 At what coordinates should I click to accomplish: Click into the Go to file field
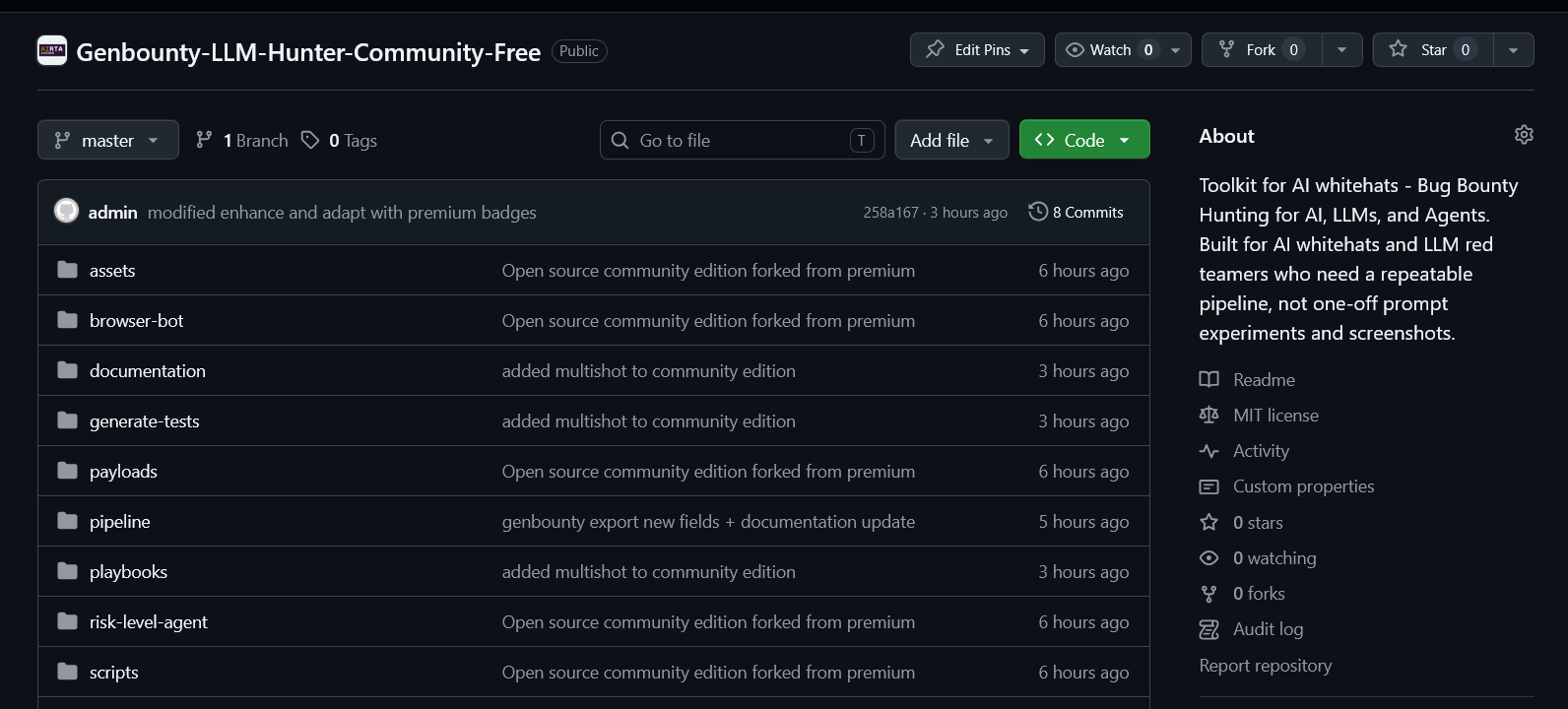pyautogui.click(x=743, y=140)
